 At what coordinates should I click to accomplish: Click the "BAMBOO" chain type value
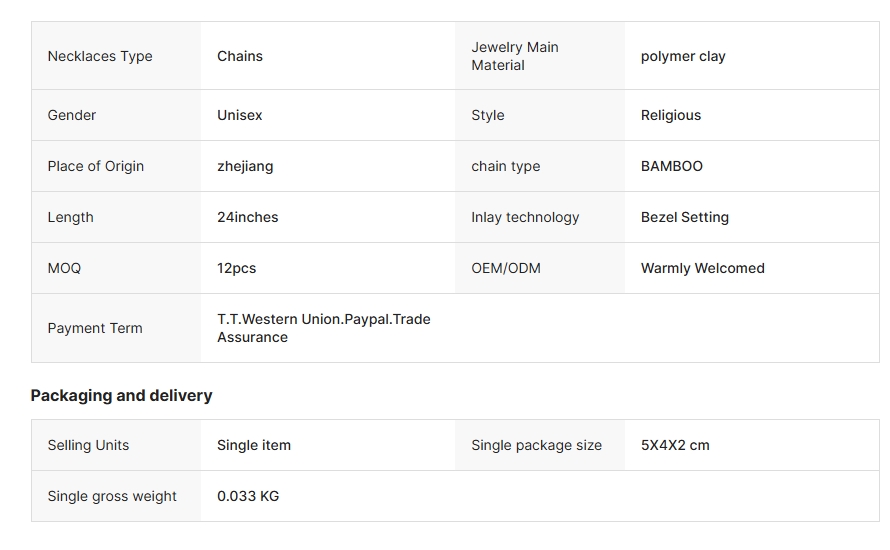pyautogui.click(x=672, y=166)
